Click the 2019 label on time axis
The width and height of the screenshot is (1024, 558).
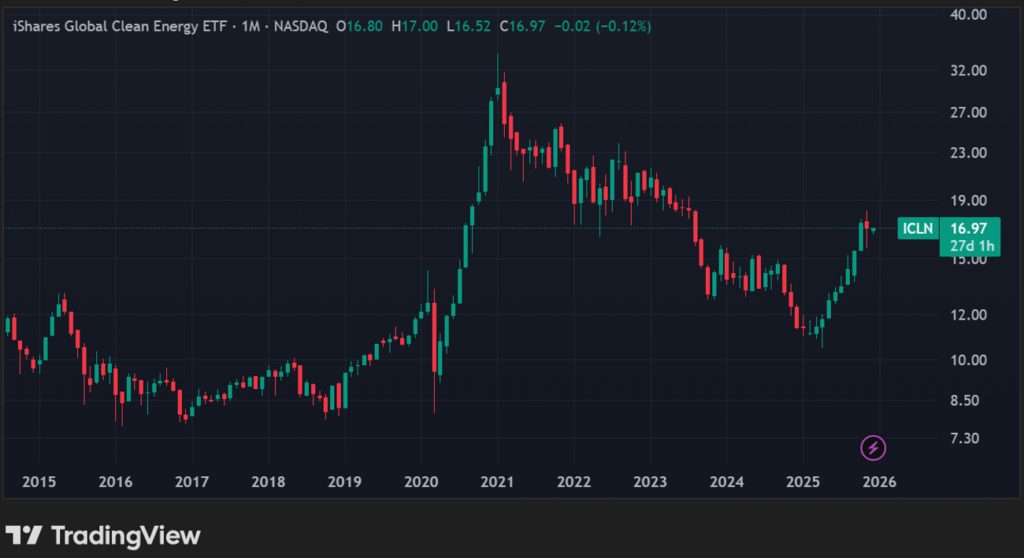click(x=345, y=482)
